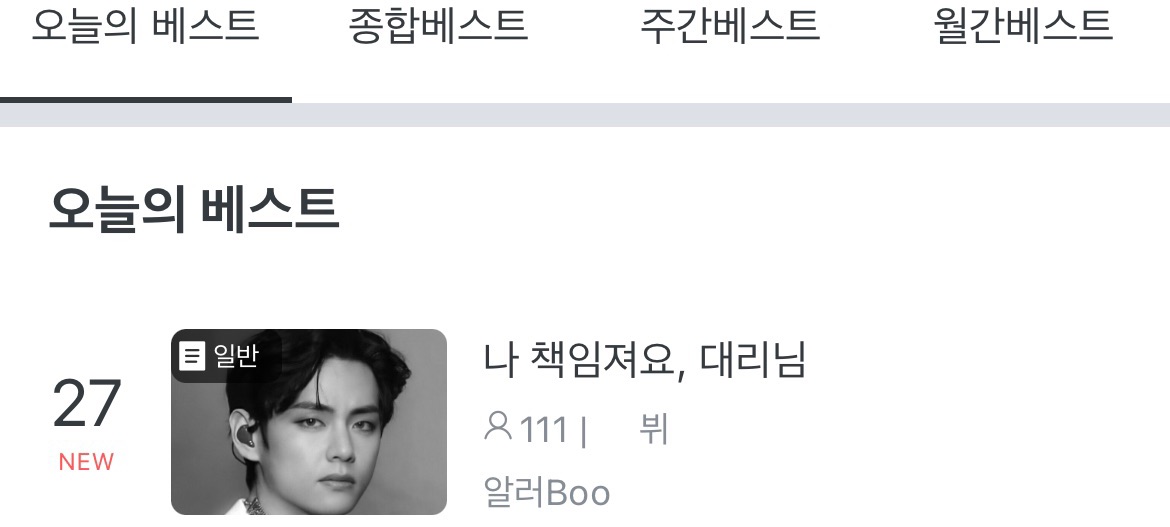This screenshot has height=527, width=1170.
Task: Go to the 월간베스트 tab
Action: (1023, 25)
